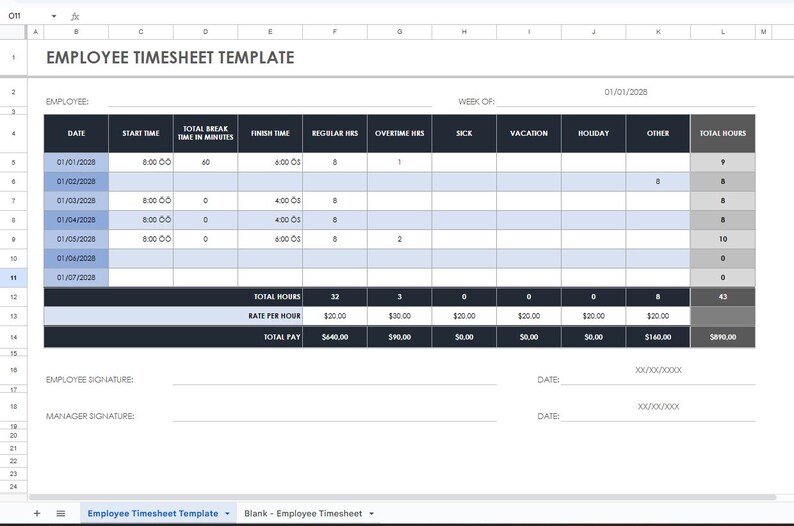Select start time for 01/03/2028 row

coord(141,201)
